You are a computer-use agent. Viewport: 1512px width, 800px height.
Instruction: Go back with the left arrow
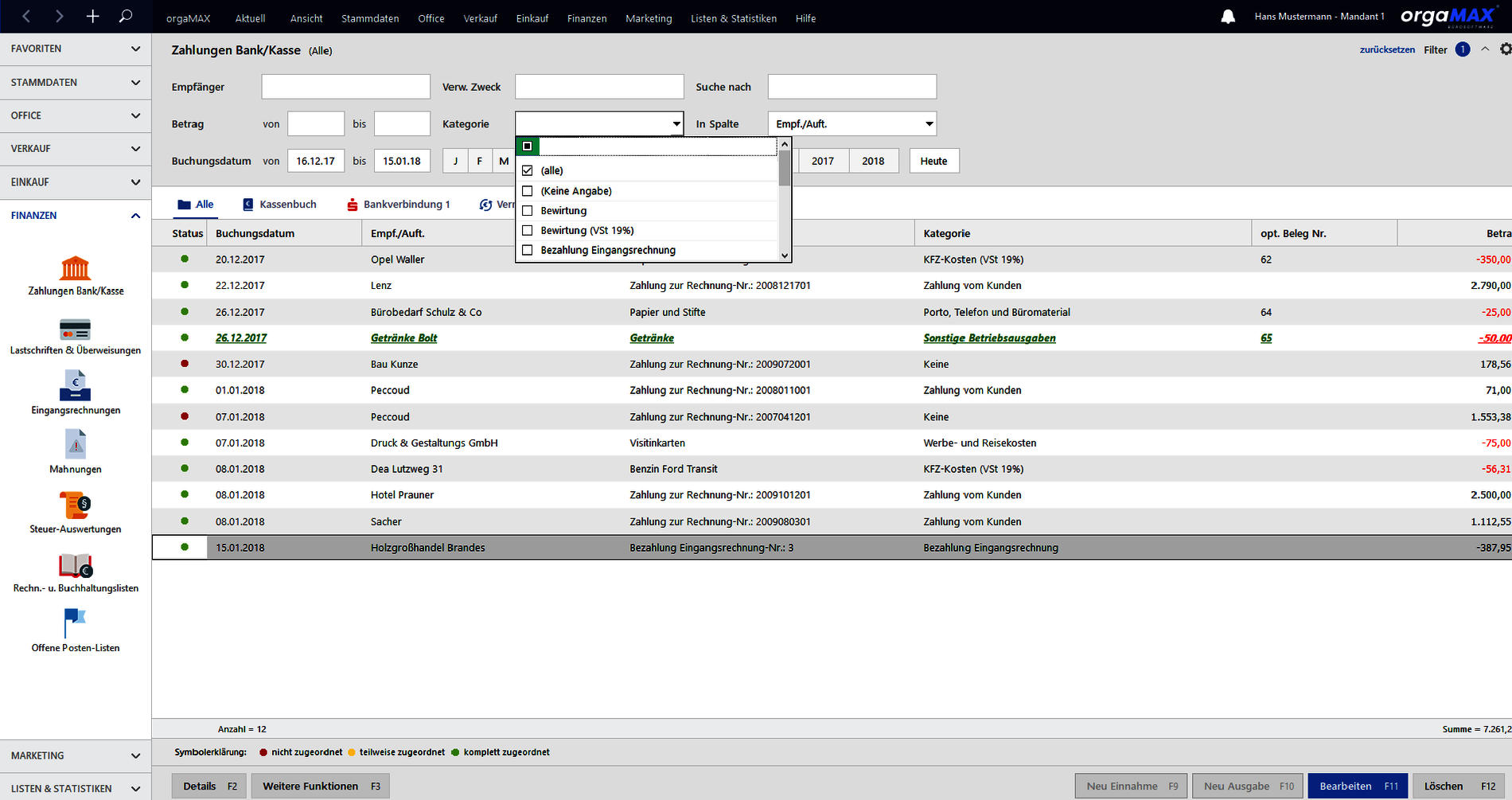tap(26, 17)
